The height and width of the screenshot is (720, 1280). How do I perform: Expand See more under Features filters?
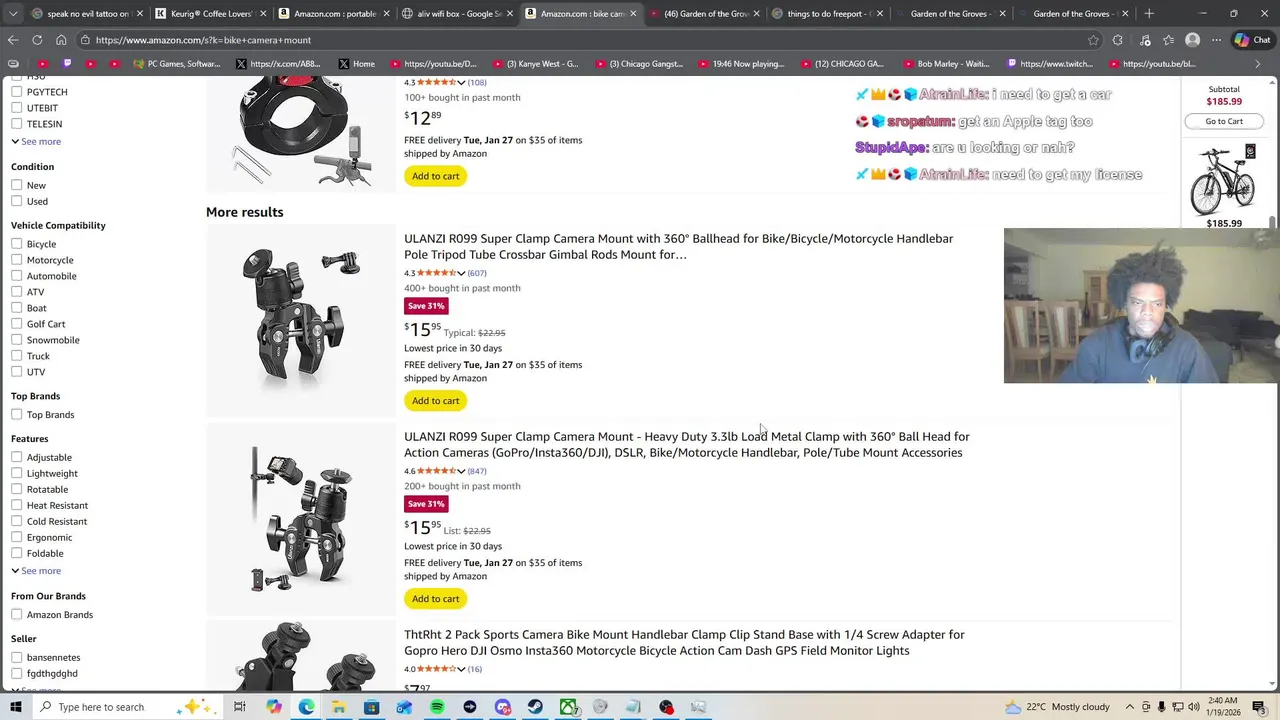pos(36,571)
